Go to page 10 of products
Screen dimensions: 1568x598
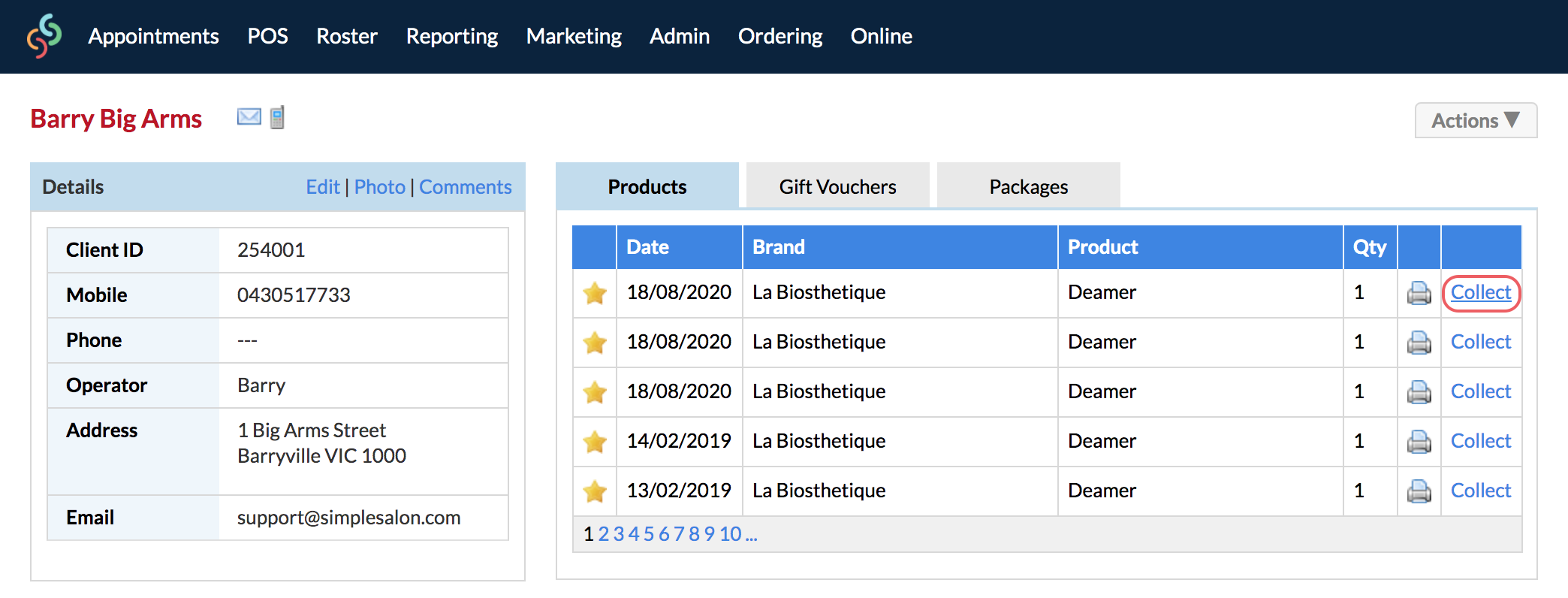[731, 534]
